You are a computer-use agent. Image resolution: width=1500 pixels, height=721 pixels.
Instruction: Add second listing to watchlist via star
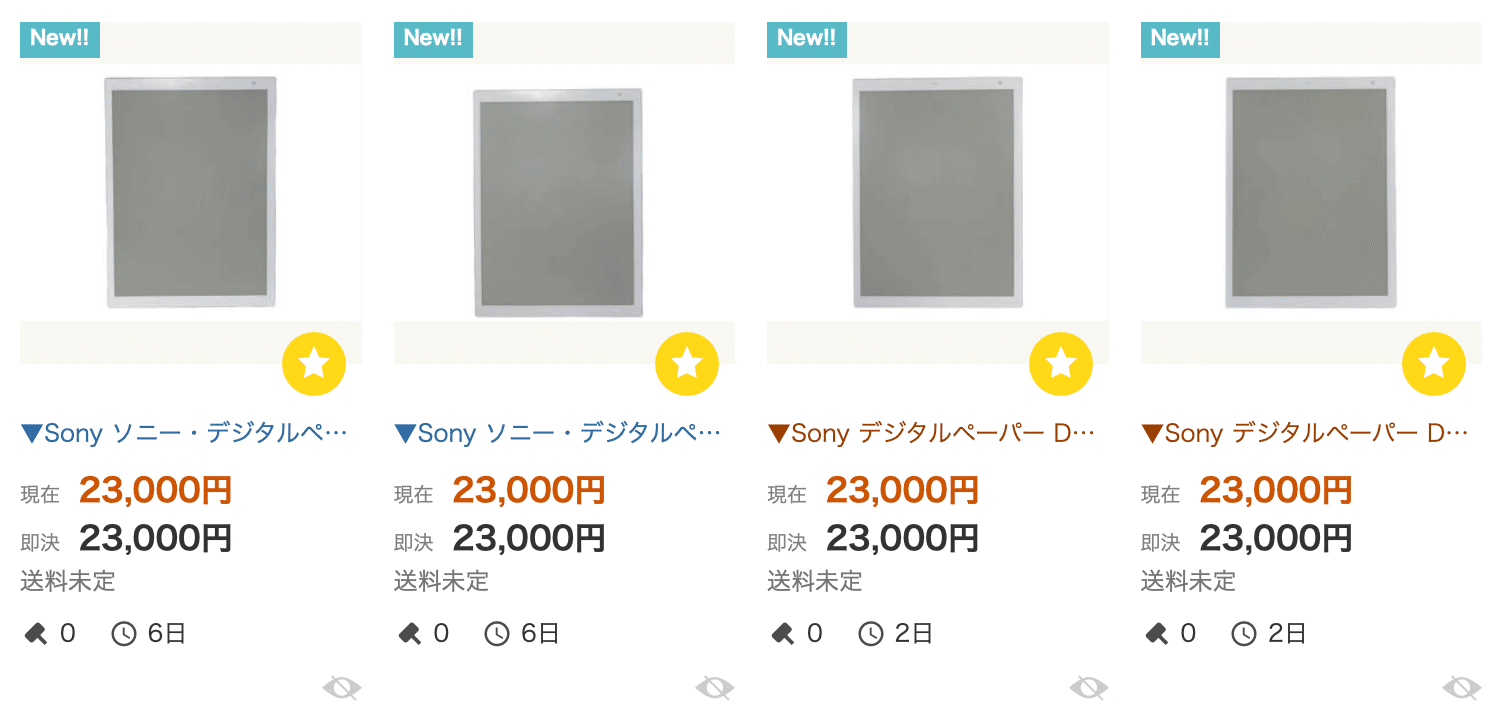(x=687, y=364)
